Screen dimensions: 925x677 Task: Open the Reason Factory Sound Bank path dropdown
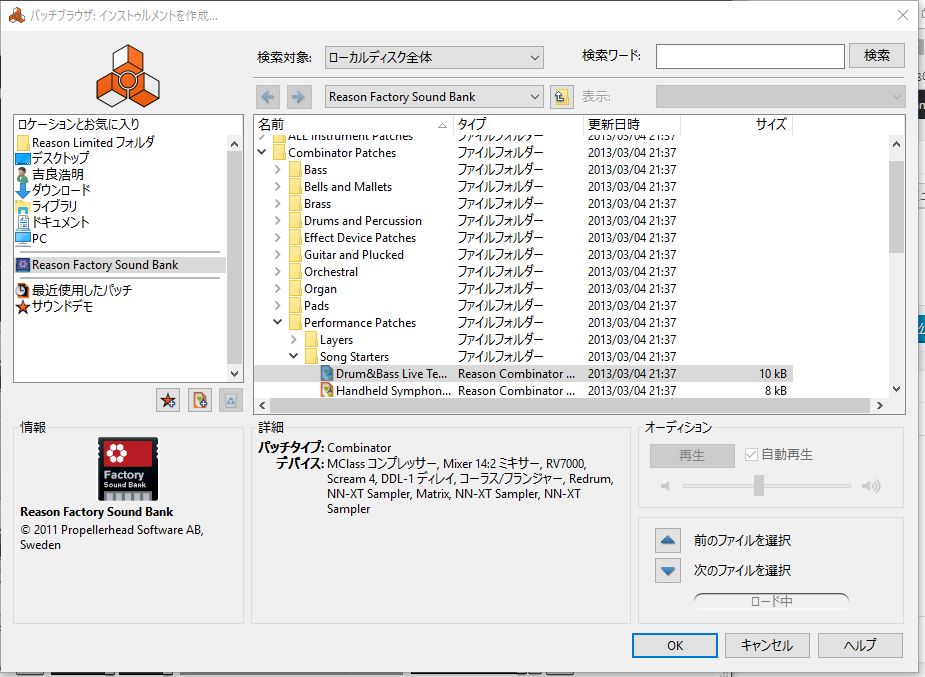434,97
